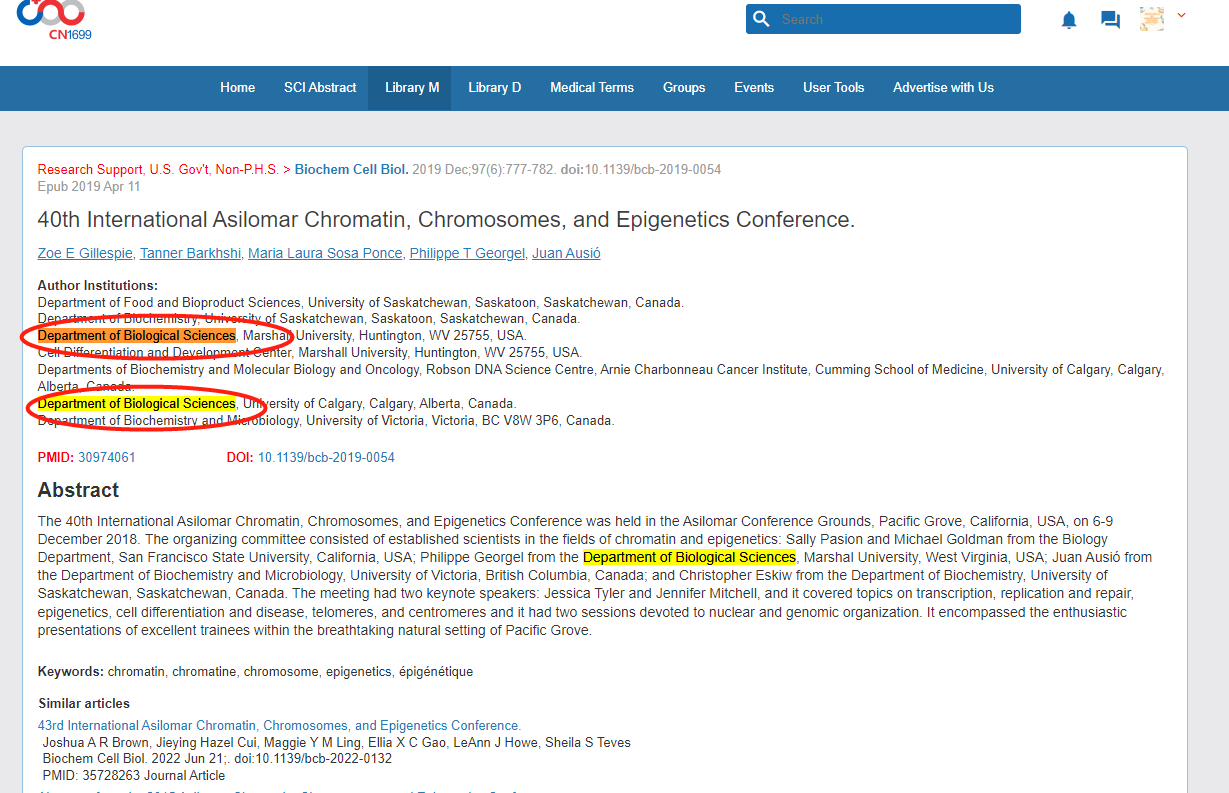This screenshot has height=793, width=1229.
Task: Click the search magnifier icon
Action: pyautogui.click(x=761, y=19)
